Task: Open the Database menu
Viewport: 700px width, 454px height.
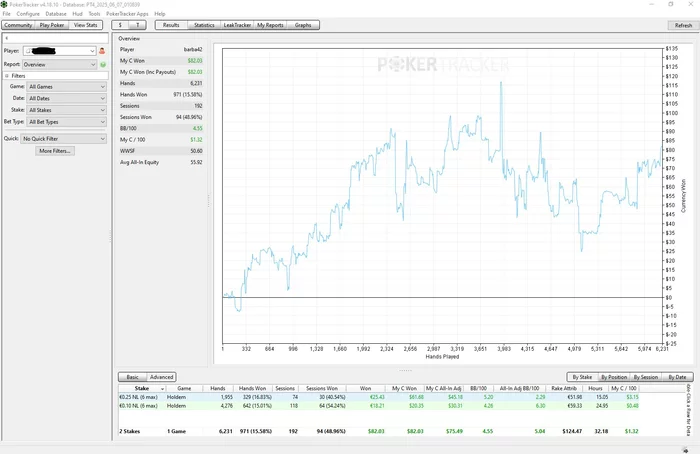Action: click(x=56, y=14)
